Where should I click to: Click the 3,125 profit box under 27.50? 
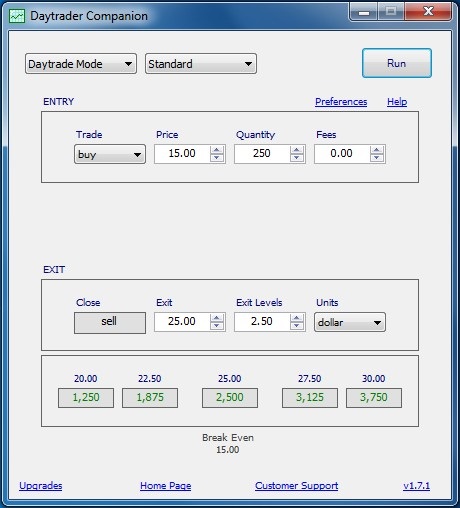click(x=310, y=397)
